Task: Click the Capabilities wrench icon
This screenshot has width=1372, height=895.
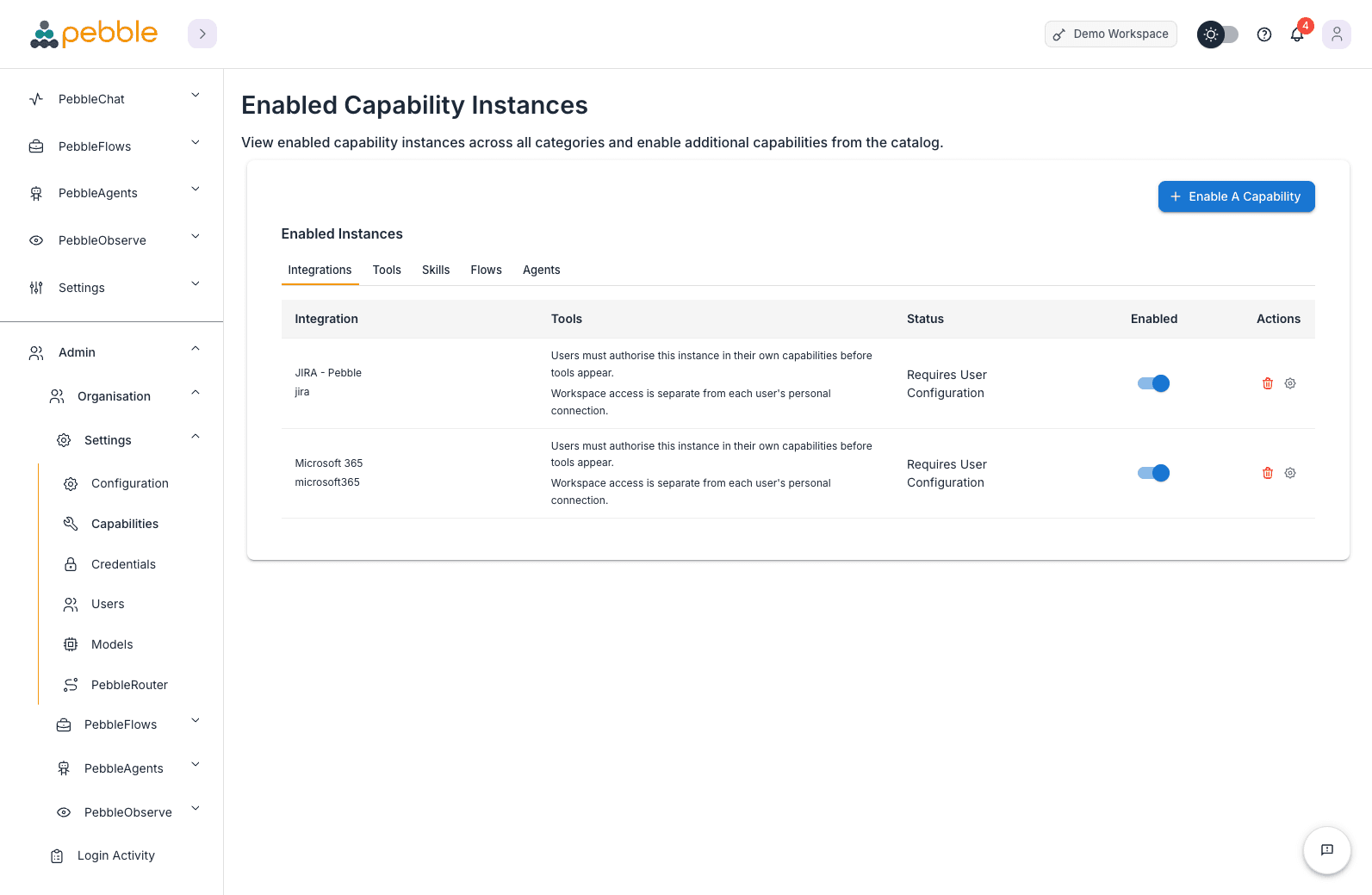Action: [x=71, y=524]
